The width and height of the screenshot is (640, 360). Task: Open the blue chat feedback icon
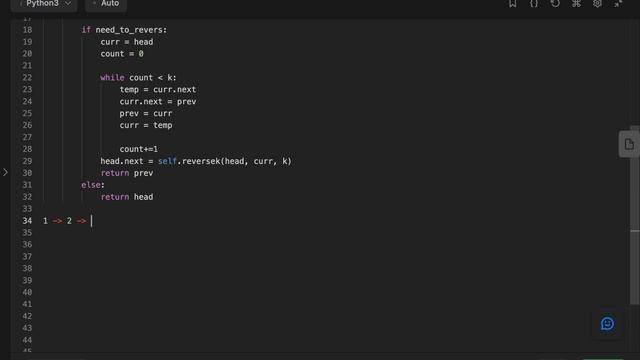click(607, 324)
